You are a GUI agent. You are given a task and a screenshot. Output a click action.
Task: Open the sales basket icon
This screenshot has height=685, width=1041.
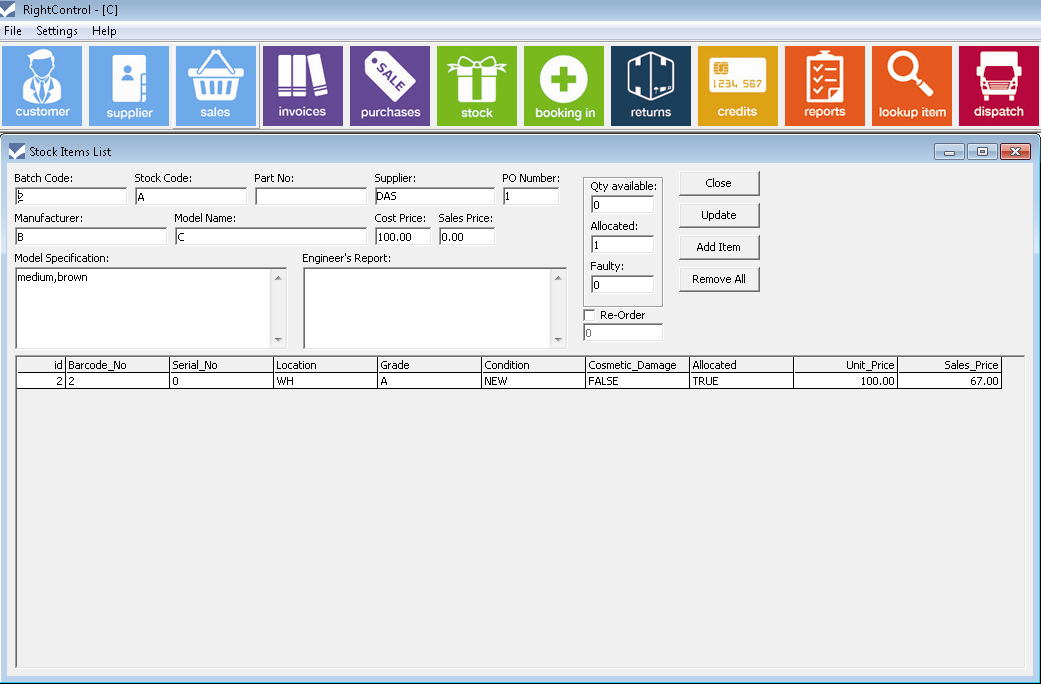coord(215,86)
